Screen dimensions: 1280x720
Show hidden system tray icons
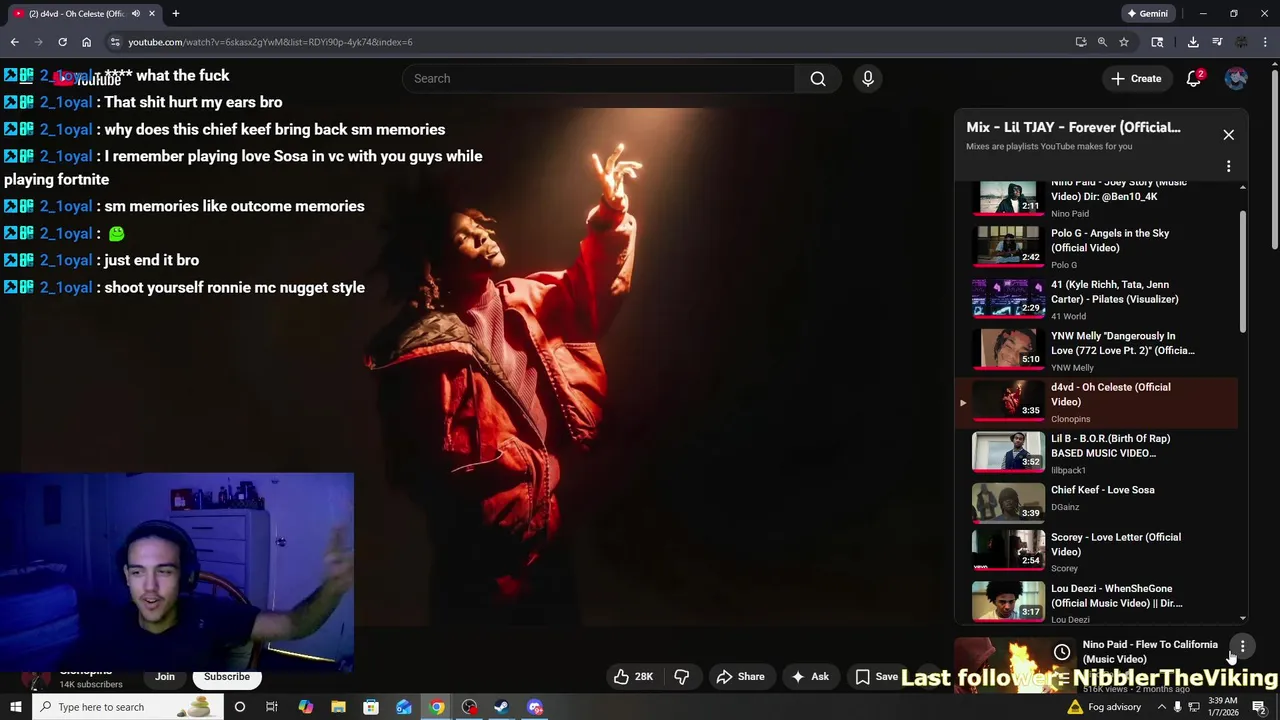(x=1161, y=707)
